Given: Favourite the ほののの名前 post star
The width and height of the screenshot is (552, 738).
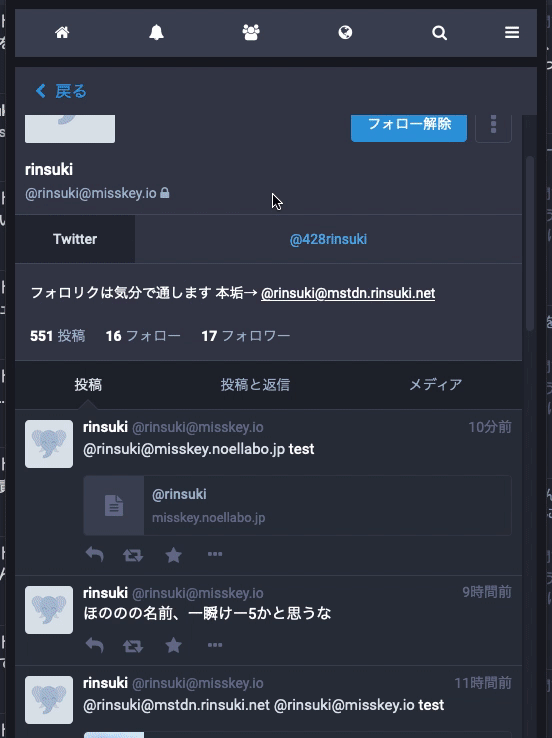Looking at the screenshot, I should (174, 645).
